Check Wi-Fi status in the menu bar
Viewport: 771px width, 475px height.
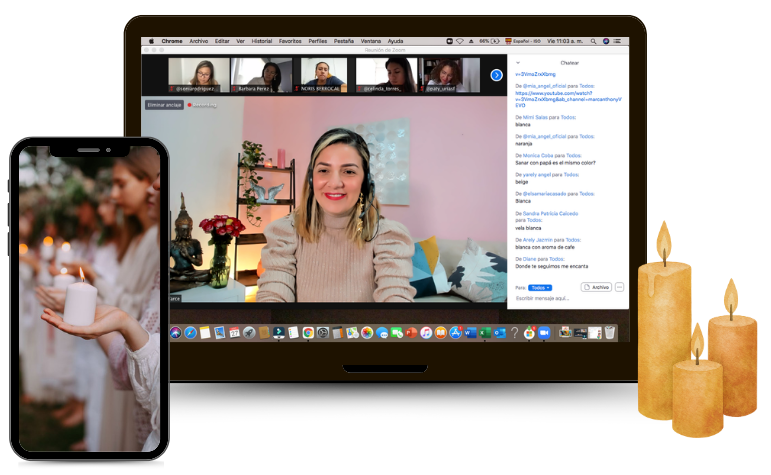[460, 41]
